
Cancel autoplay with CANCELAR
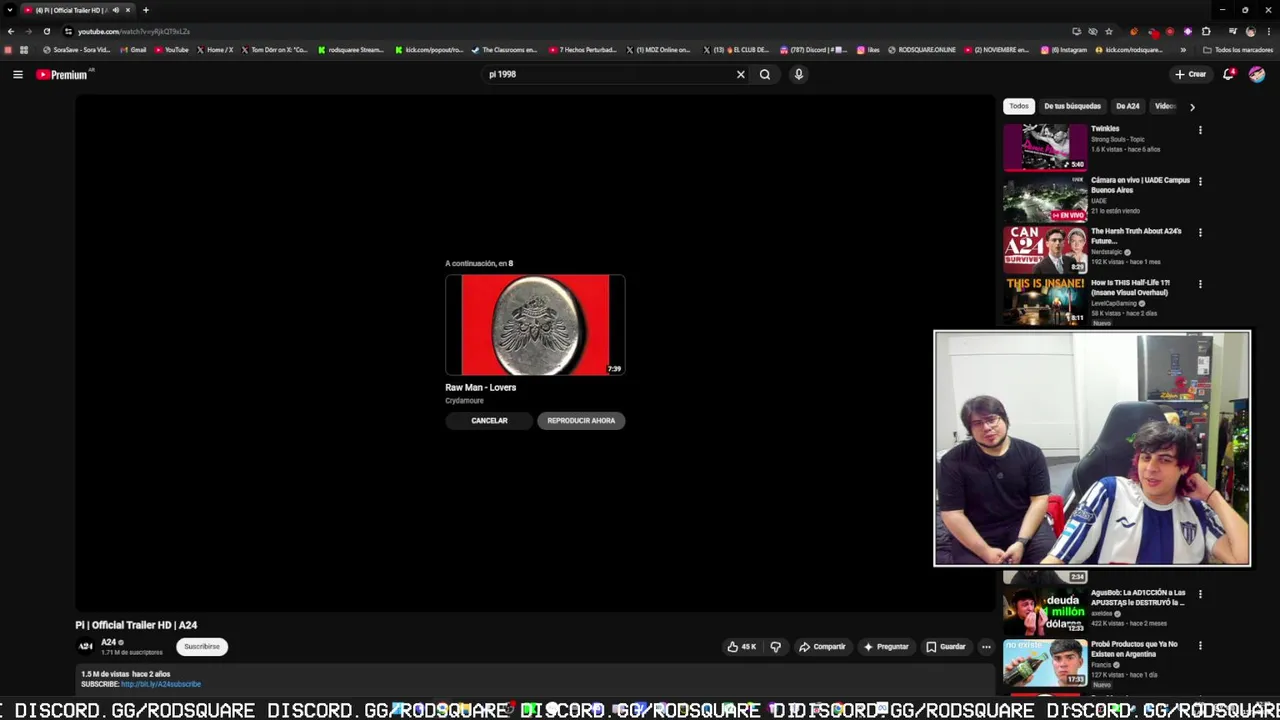tap(489, 421)
